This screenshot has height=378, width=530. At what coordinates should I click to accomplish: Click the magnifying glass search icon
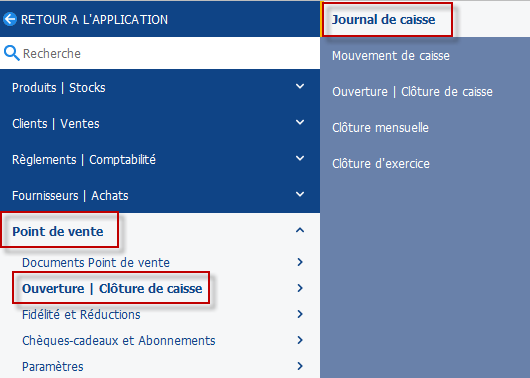tap(11, 53)
